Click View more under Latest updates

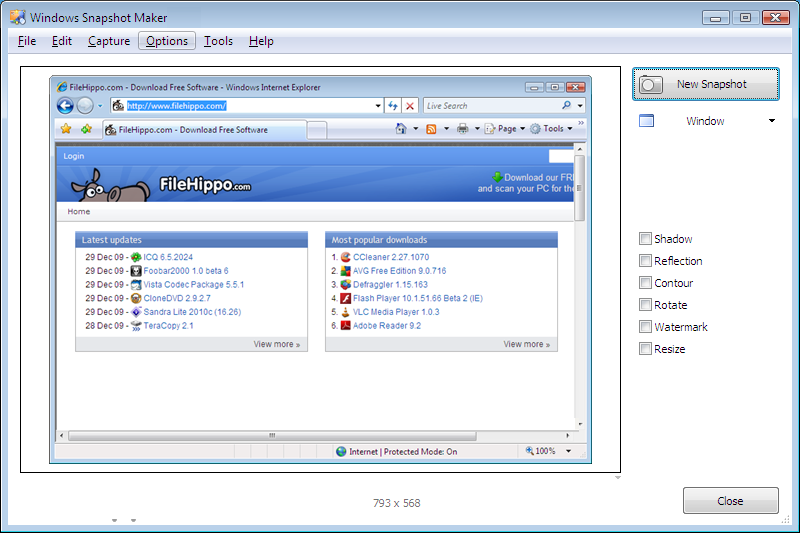pyautogui.click(x=277, y=344)
